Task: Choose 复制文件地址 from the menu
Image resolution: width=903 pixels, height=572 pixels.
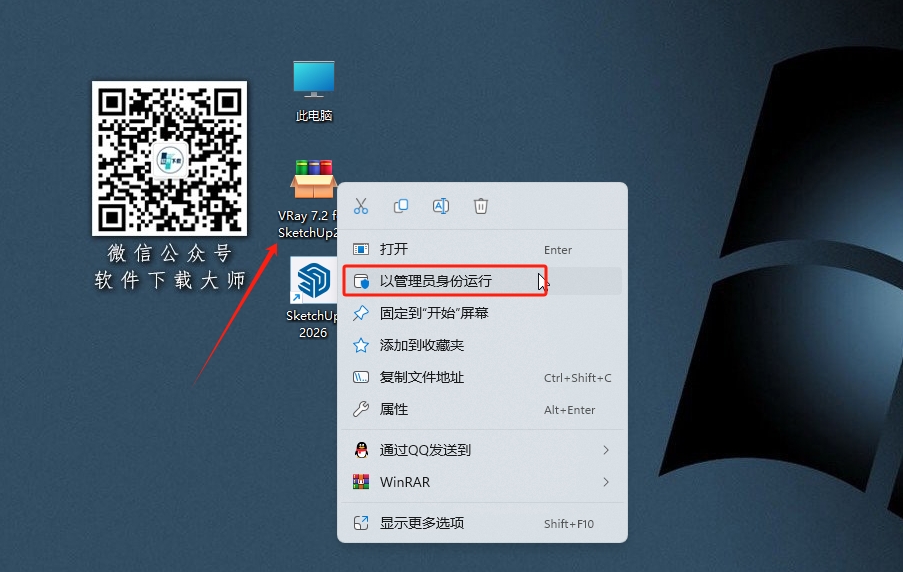Action: click(x=482, y=378)
